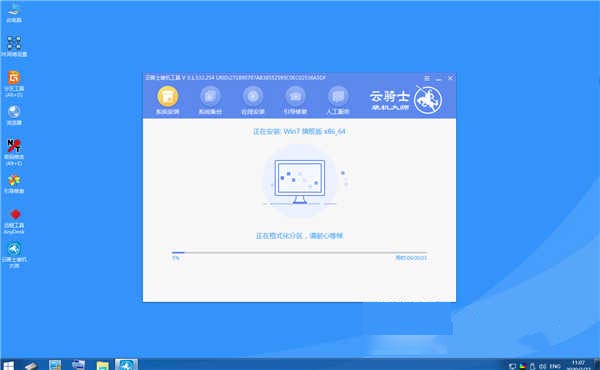Image resolution: width=600 pixels, height=370 pixels.
Task: Switch to the System Backup tab
Action: 210,101
